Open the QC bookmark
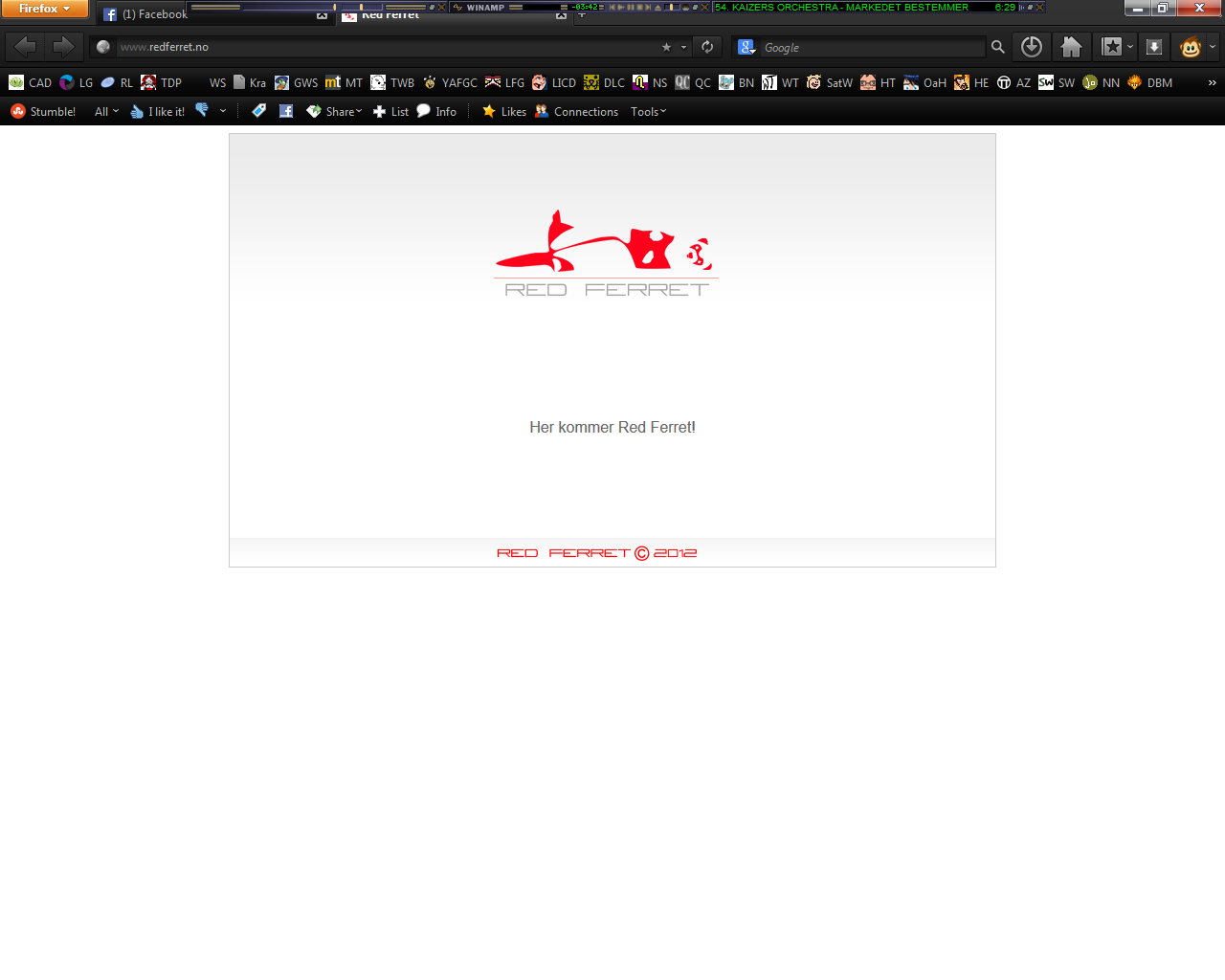This screenshot has width=1225, height=980. tap(693, 83)
